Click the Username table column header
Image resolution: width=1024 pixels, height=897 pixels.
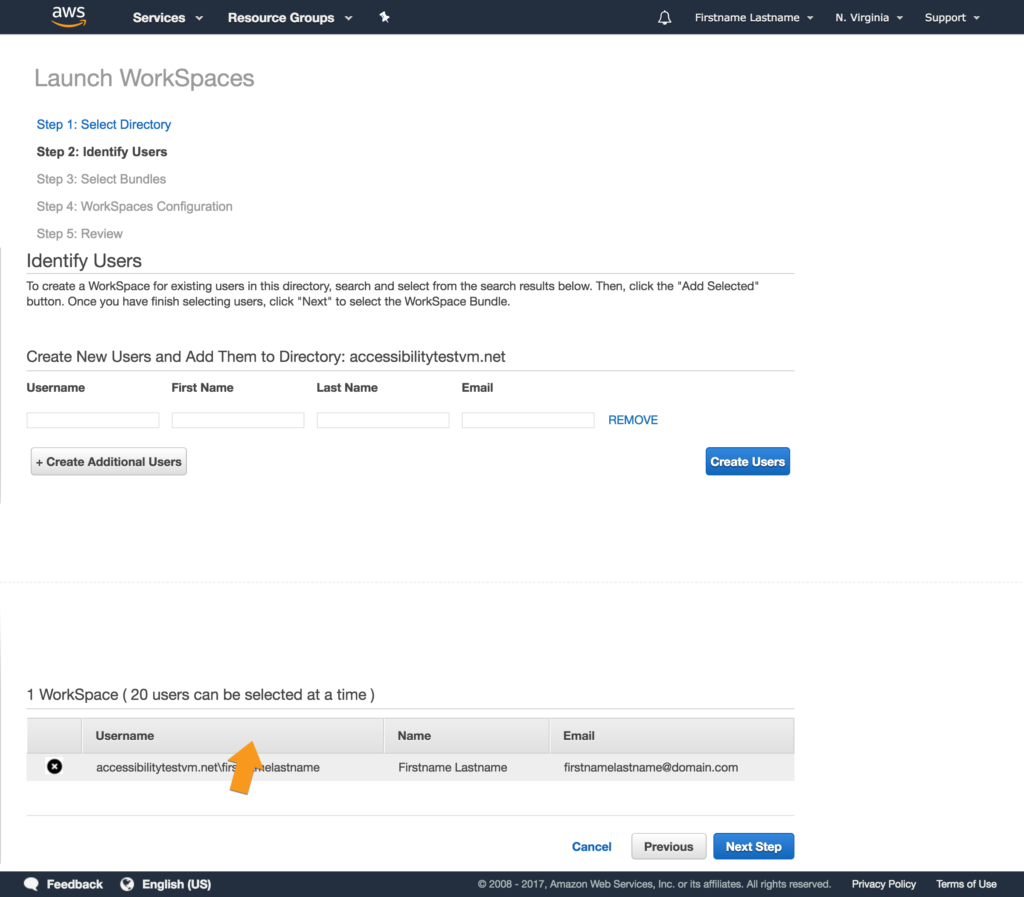(232, 736)
